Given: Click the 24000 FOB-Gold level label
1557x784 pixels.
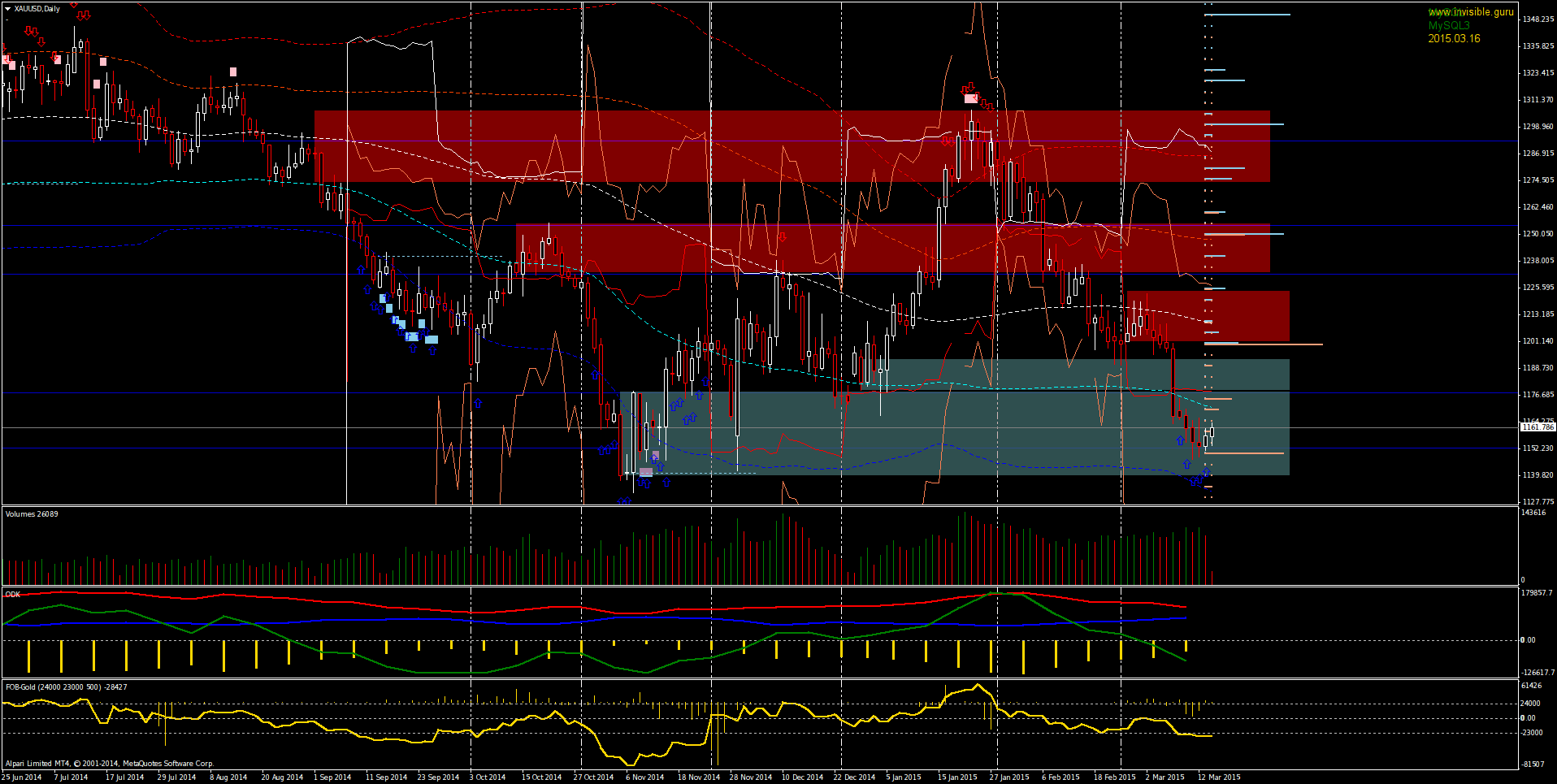Looking at the screenshot, I should tap(1531, 704).
